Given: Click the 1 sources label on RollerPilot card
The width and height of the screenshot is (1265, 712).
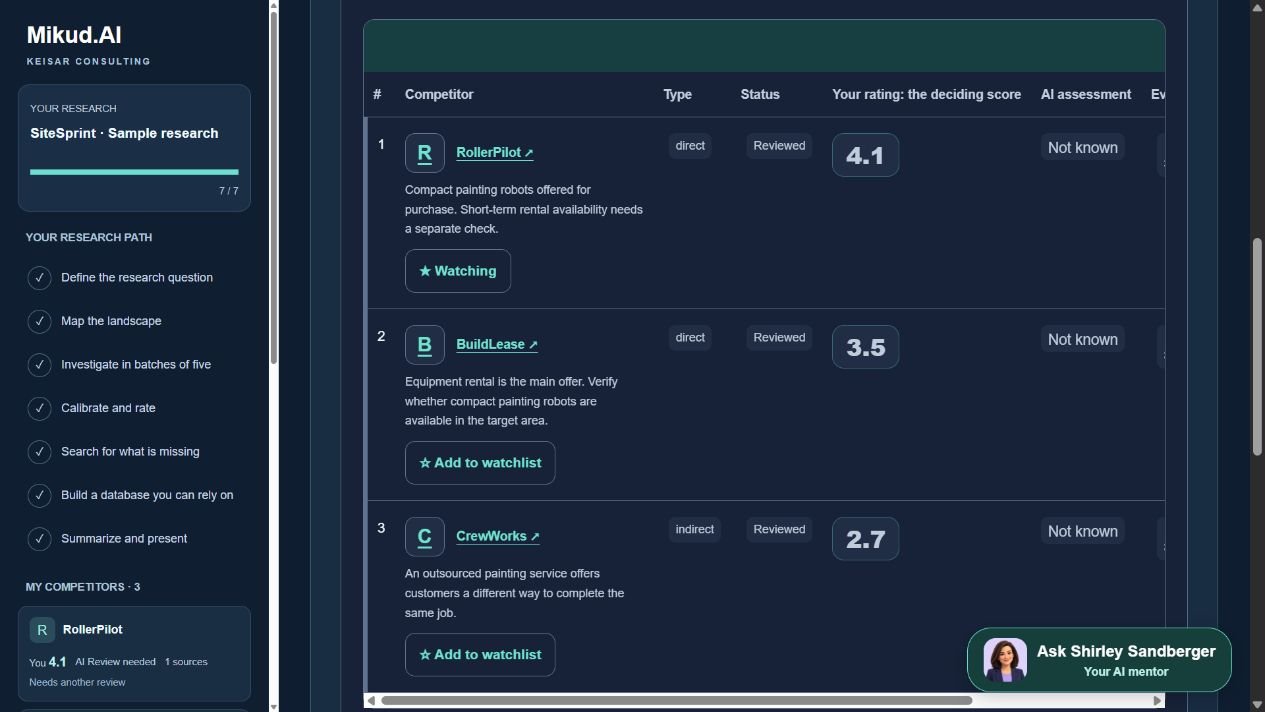Looking at the screenshot, I should [186, 662].
